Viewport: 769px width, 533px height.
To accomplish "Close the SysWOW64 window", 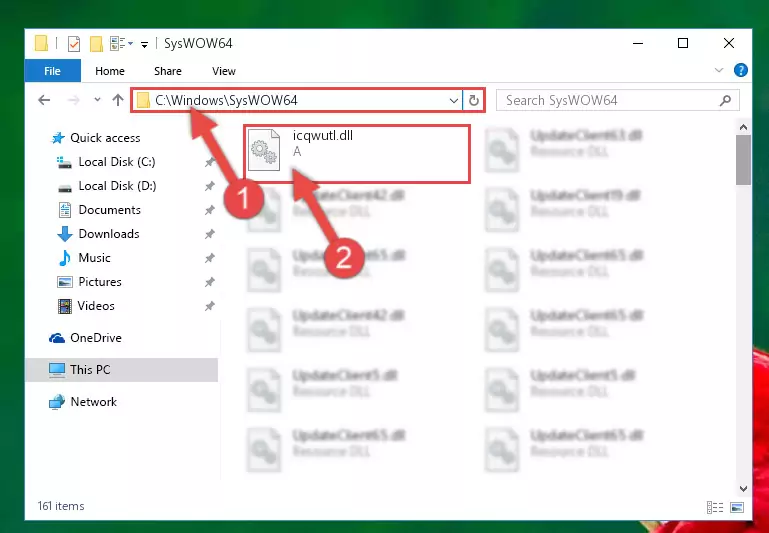I will [729, 43].
